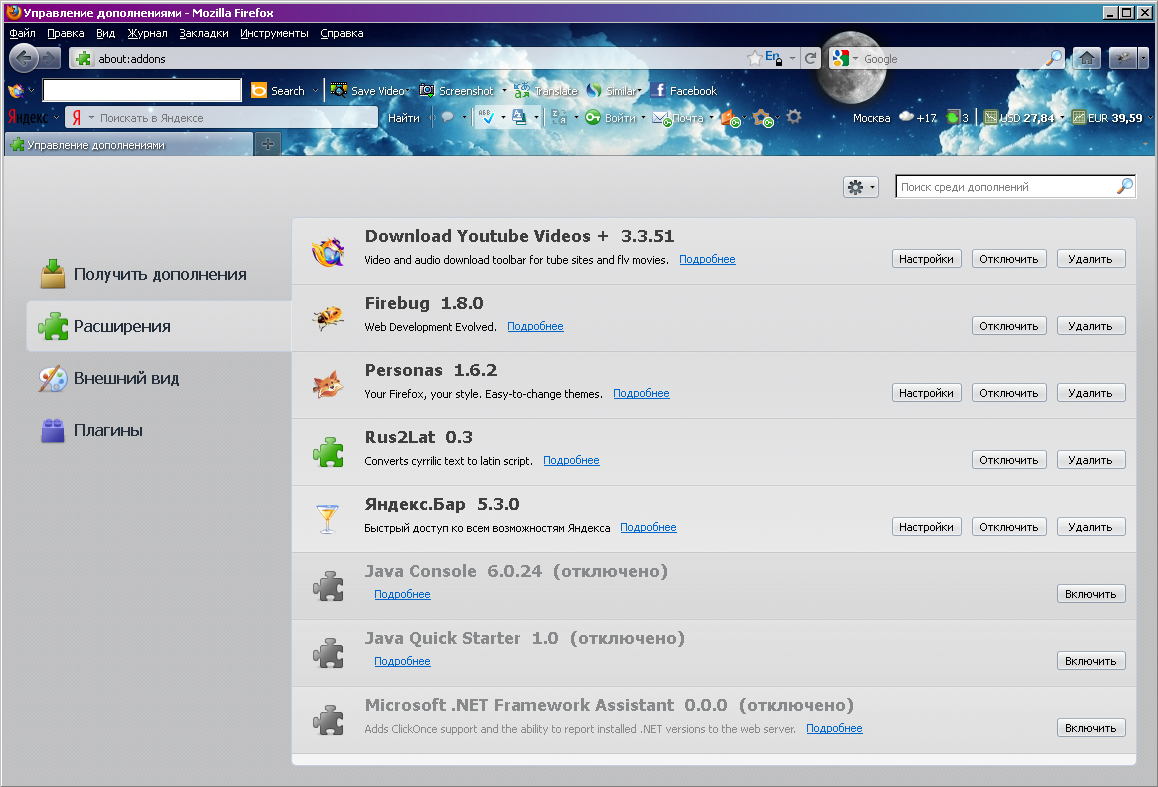Click the Save Video toolbar button
Screen dimensions: 1158x787
click(x=368, y=91)
